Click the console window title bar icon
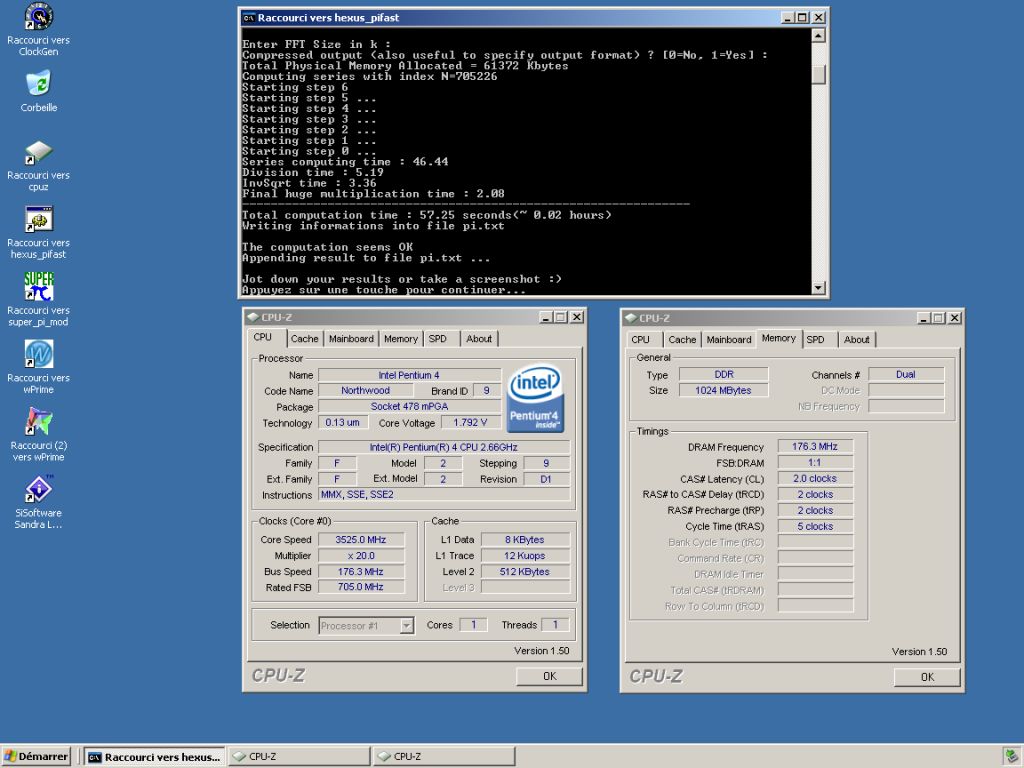The image size is (1024, 768). (x=248, y=18)
